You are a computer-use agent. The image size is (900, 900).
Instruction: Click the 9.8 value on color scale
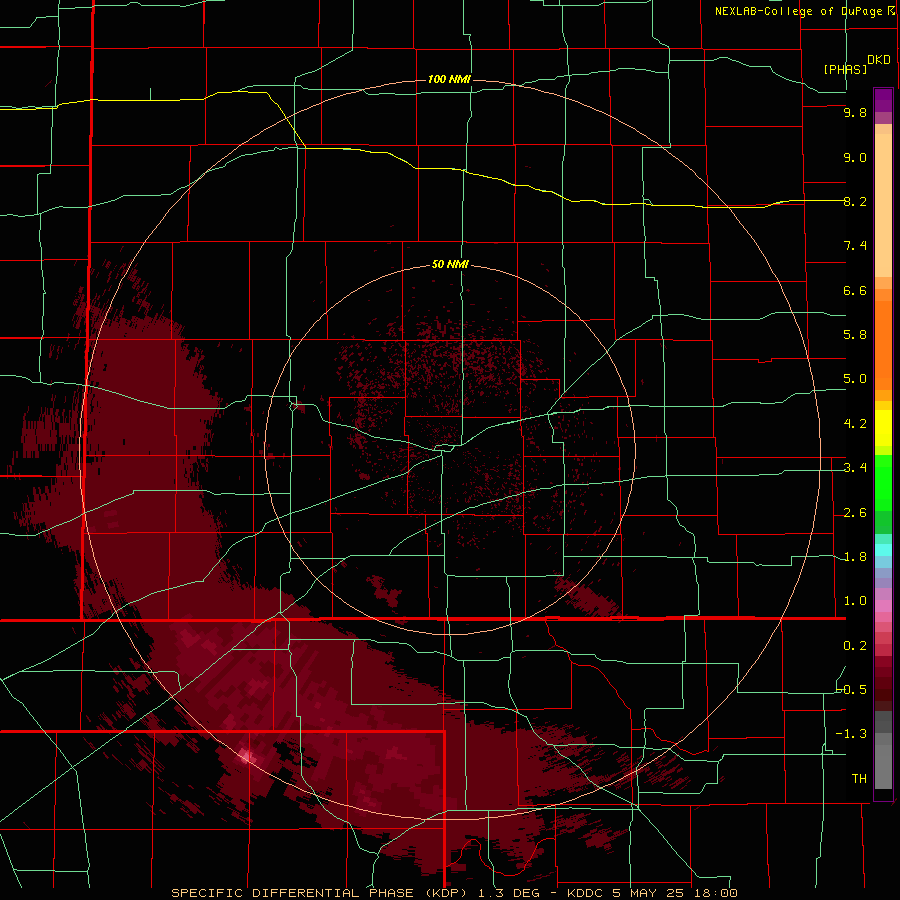855,112
